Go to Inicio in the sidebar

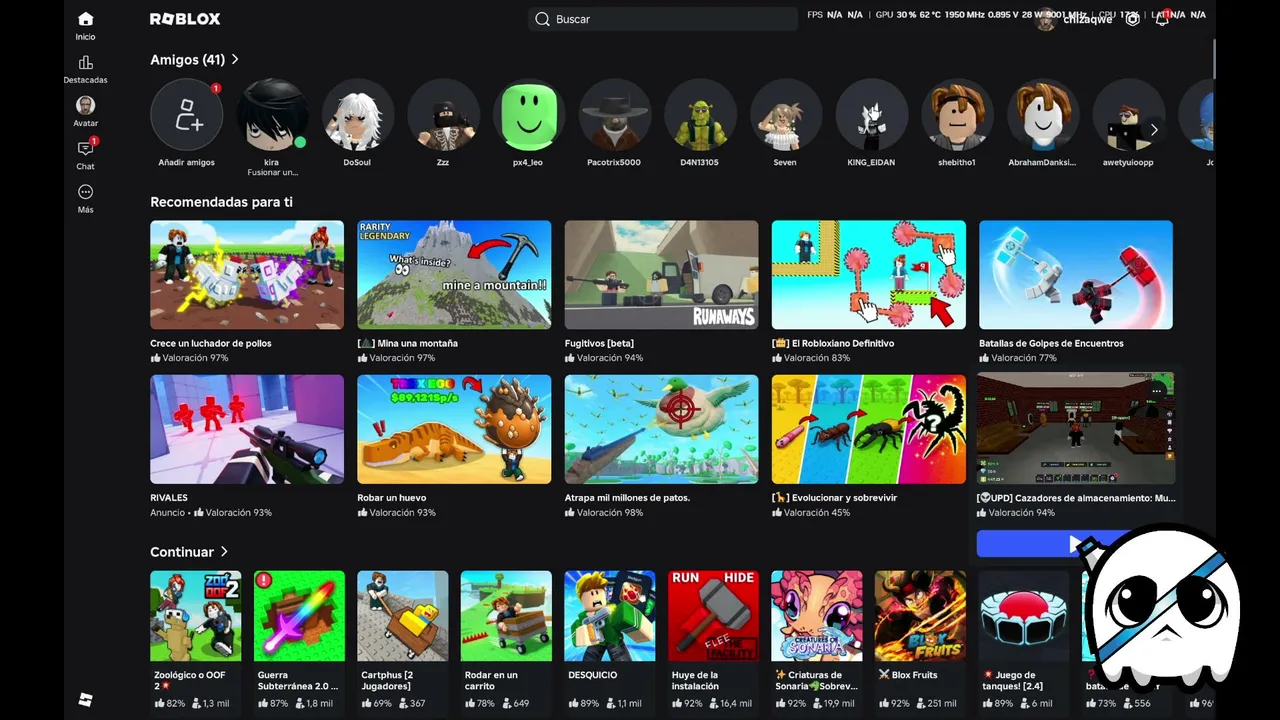[x=85, y=25]
